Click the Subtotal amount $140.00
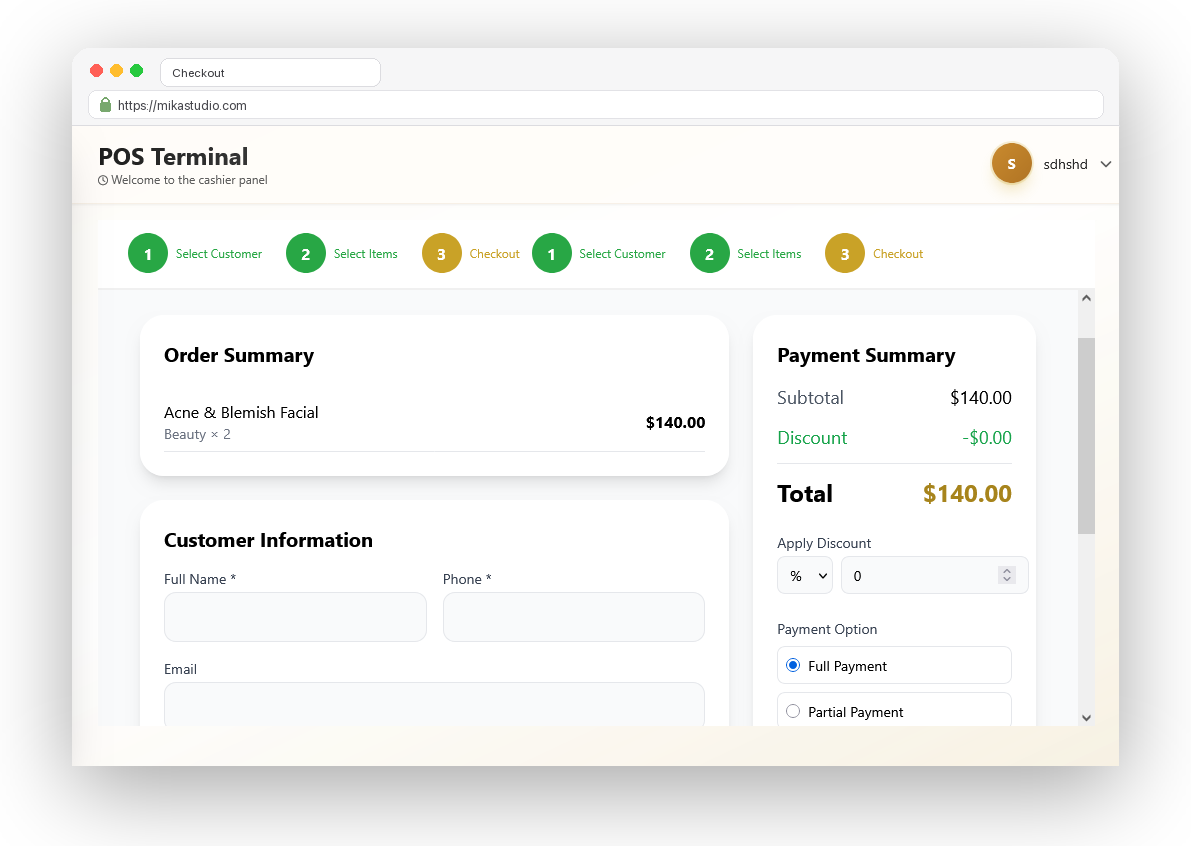This screenshot has height=846, width=1191. (981, 398)
